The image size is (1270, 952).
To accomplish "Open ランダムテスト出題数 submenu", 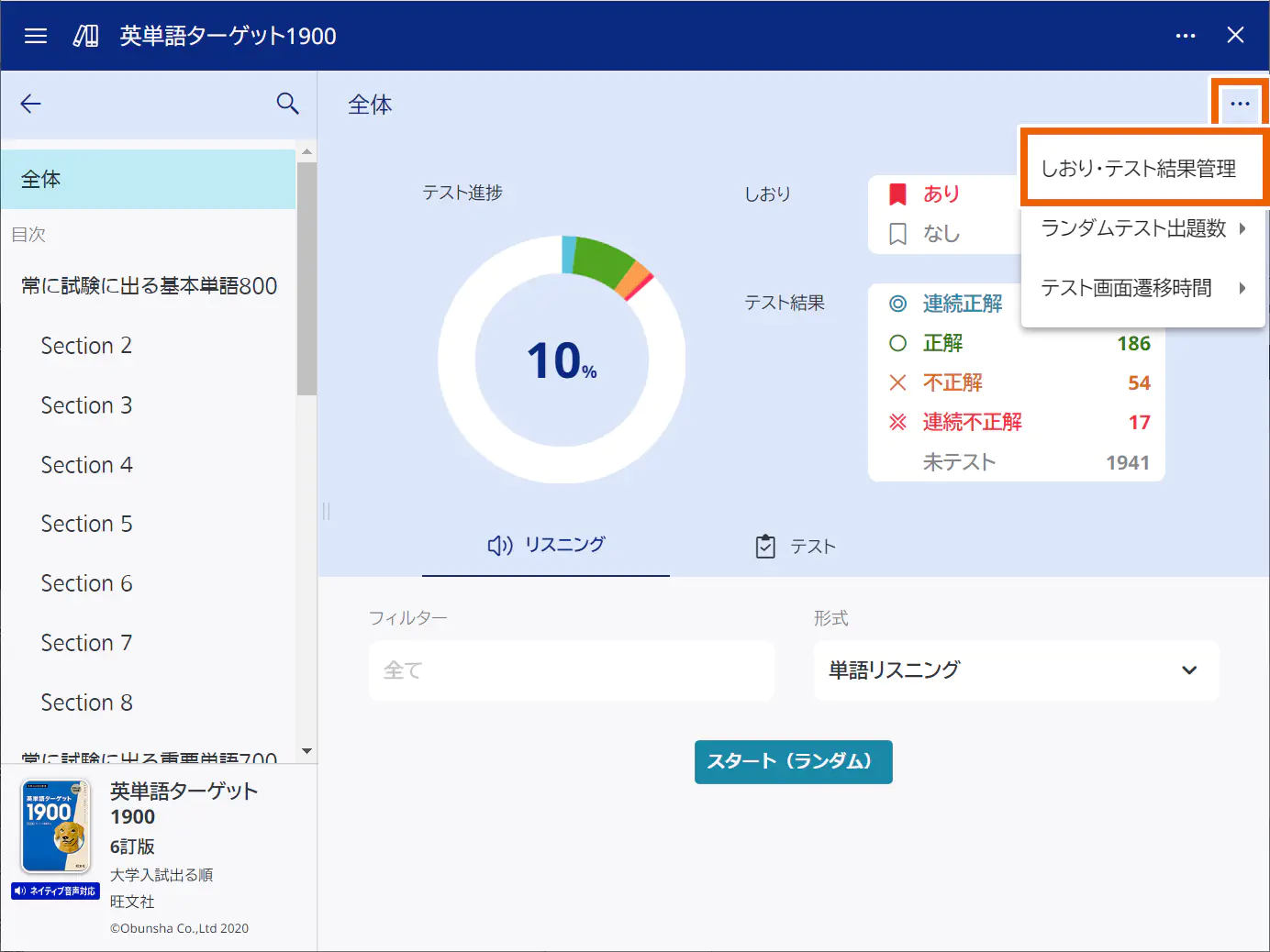I will coord(1143,228).
